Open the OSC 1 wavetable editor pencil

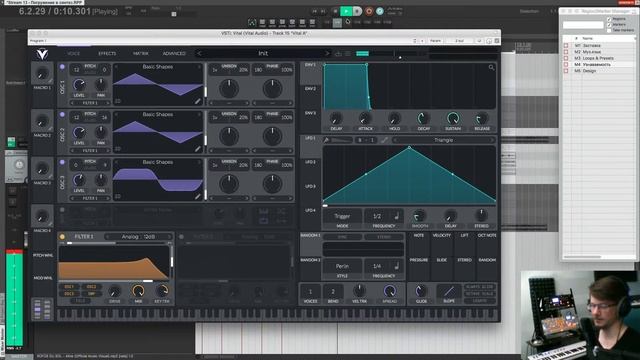(x=198, y=101)
